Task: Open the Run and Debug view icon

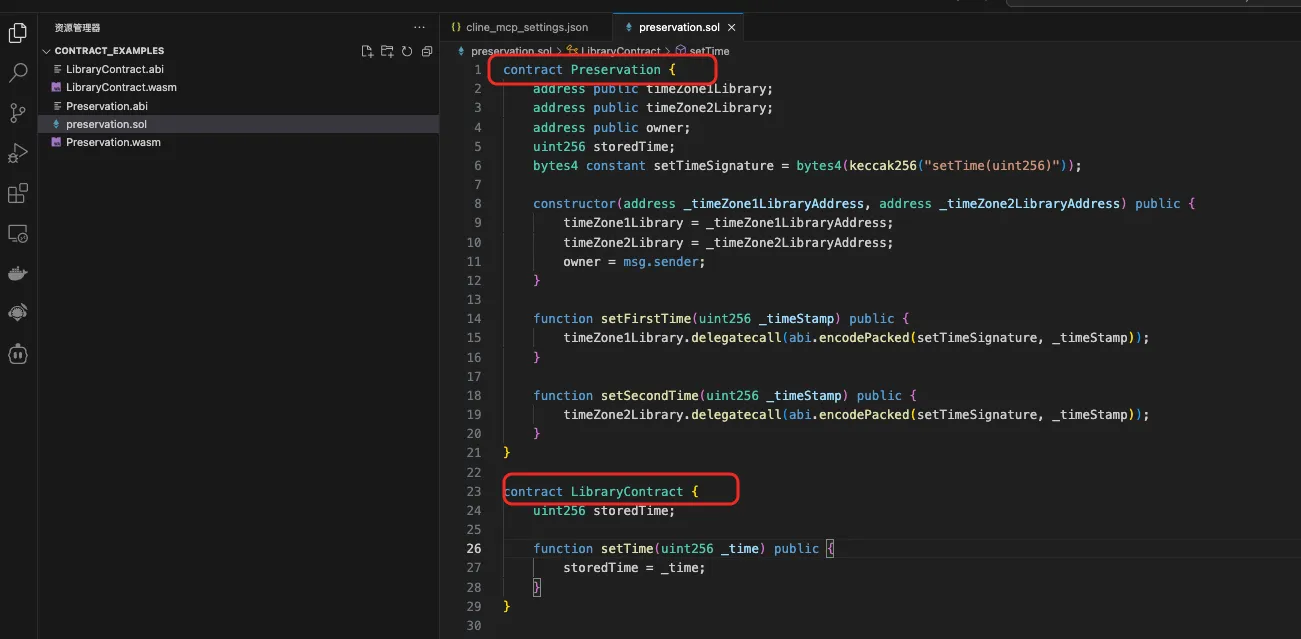Action: coord(17,153)
